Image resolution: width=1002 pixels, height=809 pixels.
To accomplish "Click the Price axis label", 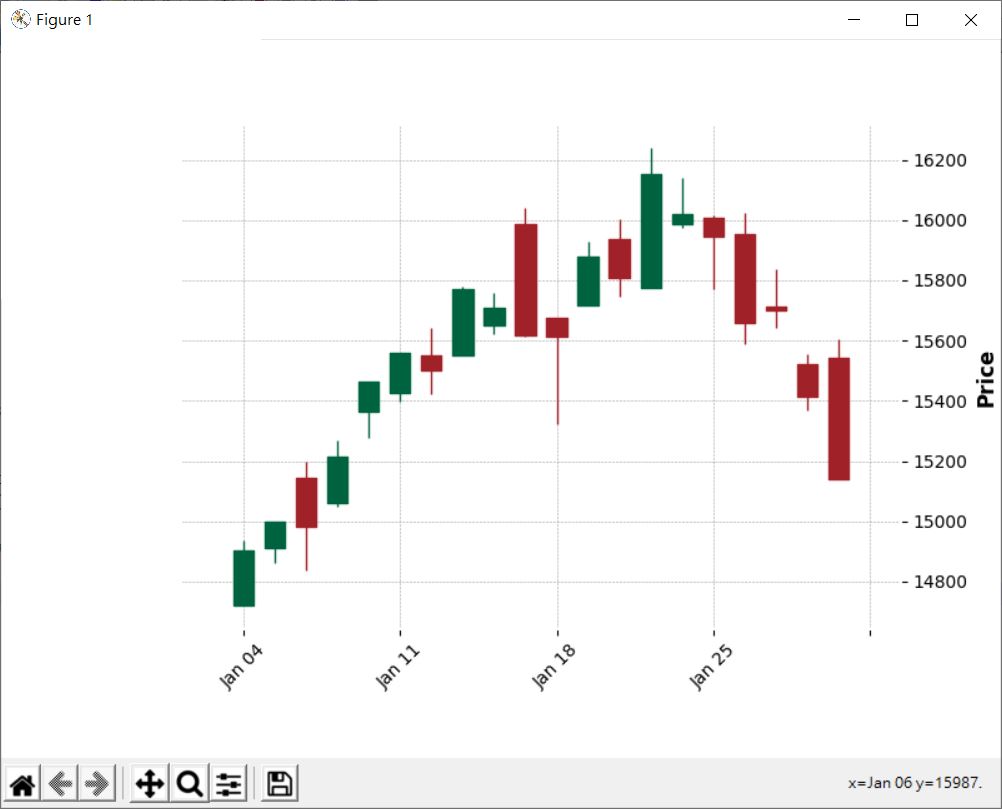I will pos(986,380).
